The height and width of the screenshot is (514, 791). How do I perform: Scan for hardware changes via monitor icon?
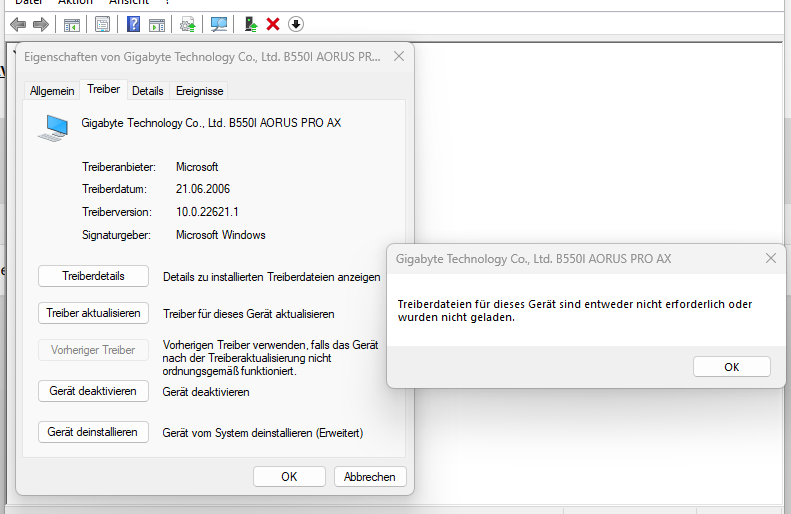coord(218,24)
